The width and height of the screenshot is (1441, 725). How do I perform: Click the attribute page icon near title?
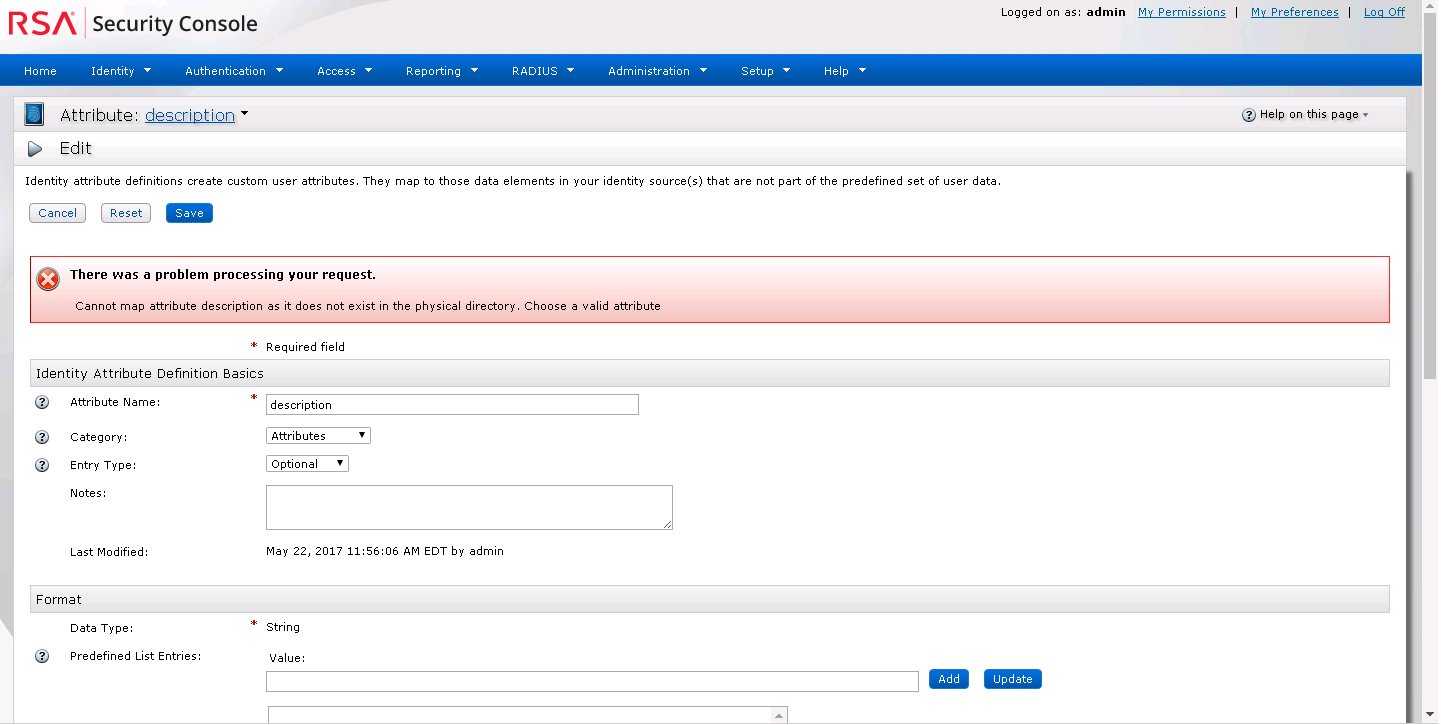34,115
